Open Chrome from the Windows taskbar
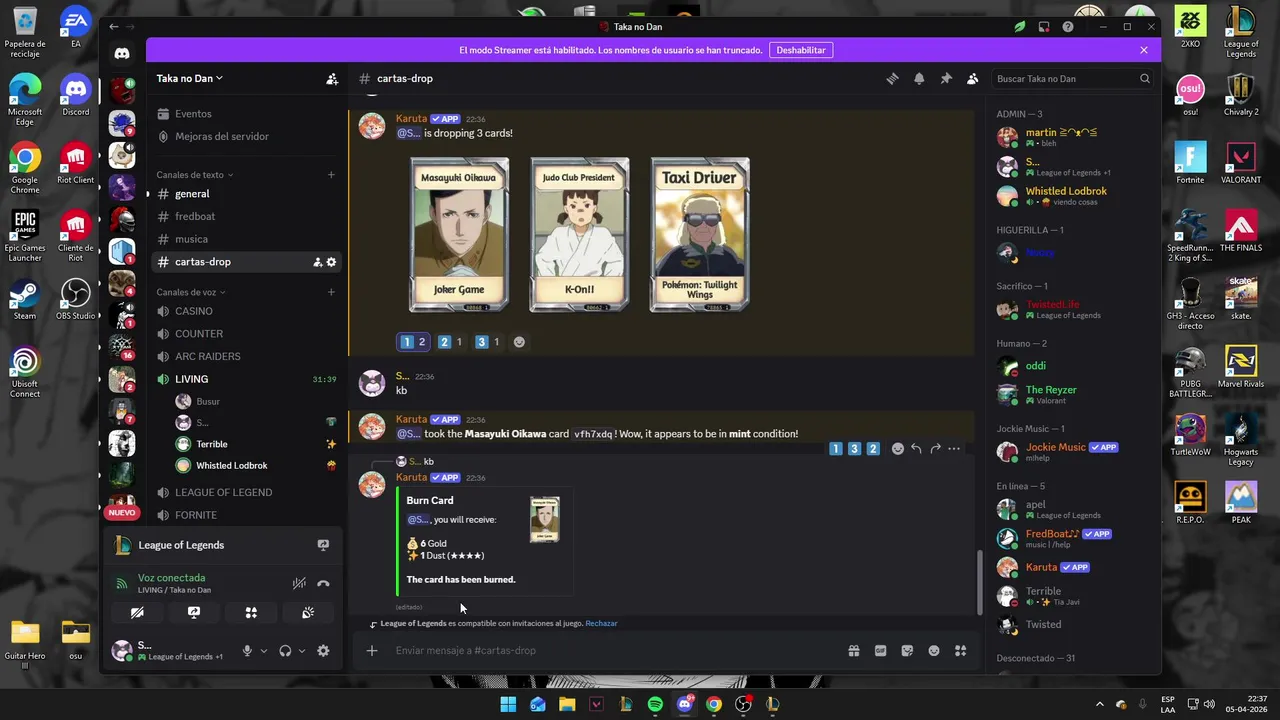The width and height of the screenshot is (1280, 720). click(x=713, y=704)
